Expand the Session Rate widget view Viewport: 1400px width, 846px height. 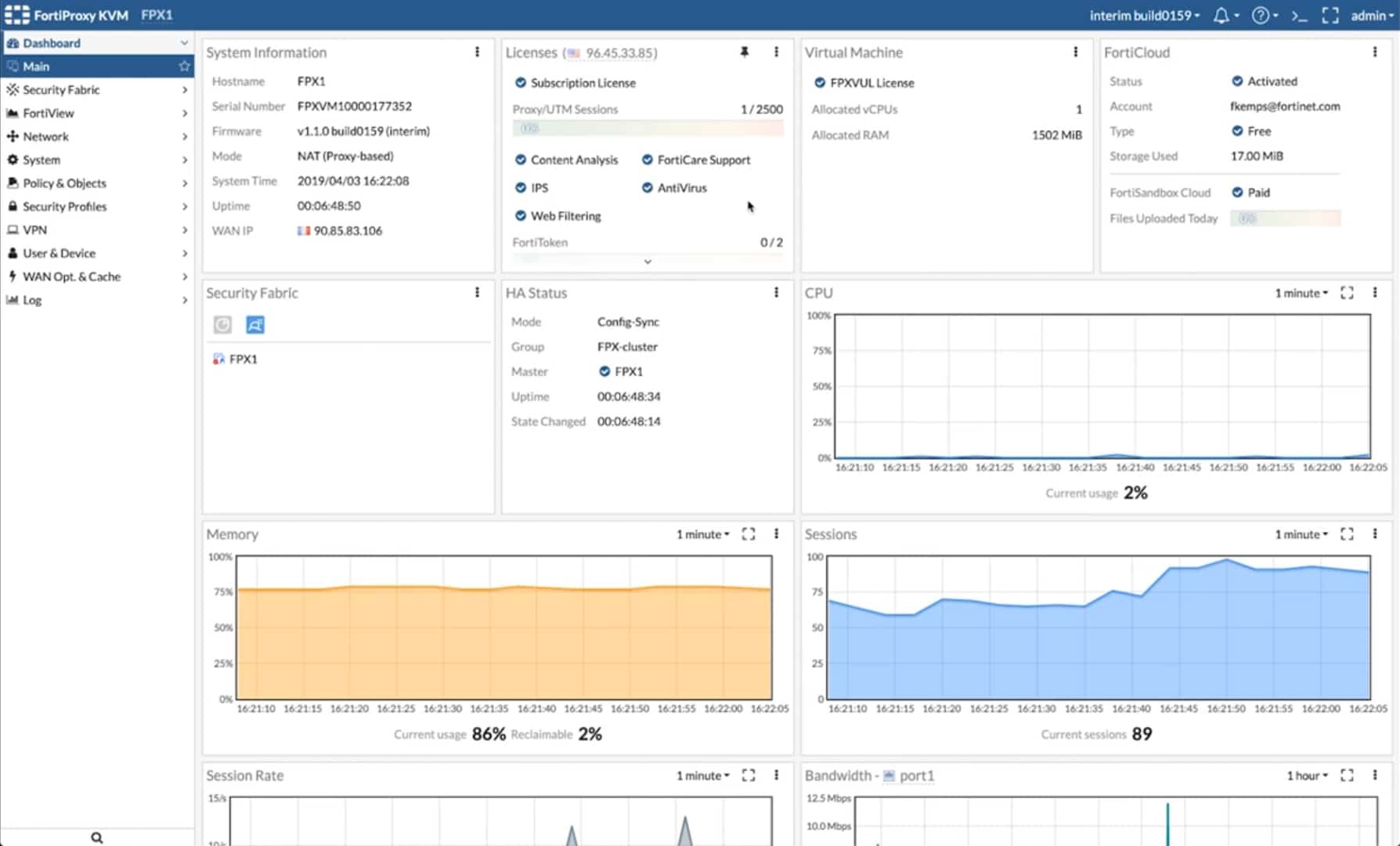pyautogui.click(x=749, y=775)
